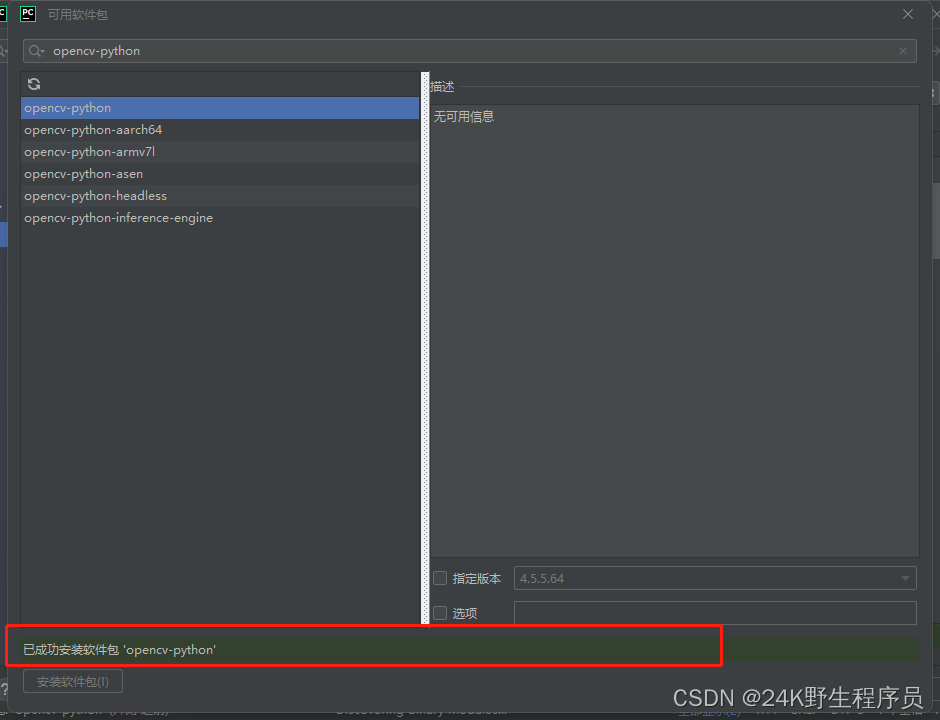Enable the 指定版本 checkbox
Screen dimensions: 940x720
click(x=440, y=578)
